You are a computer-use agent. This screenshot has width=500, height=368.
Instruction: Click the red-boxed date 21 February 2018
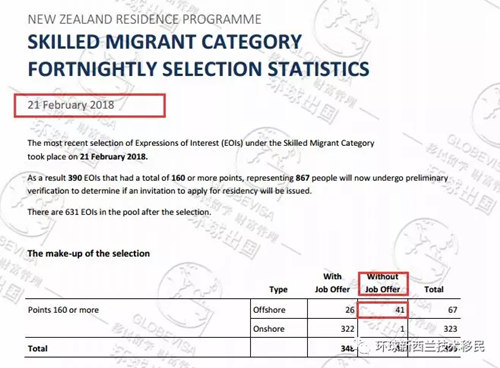(x=71, y=105)
